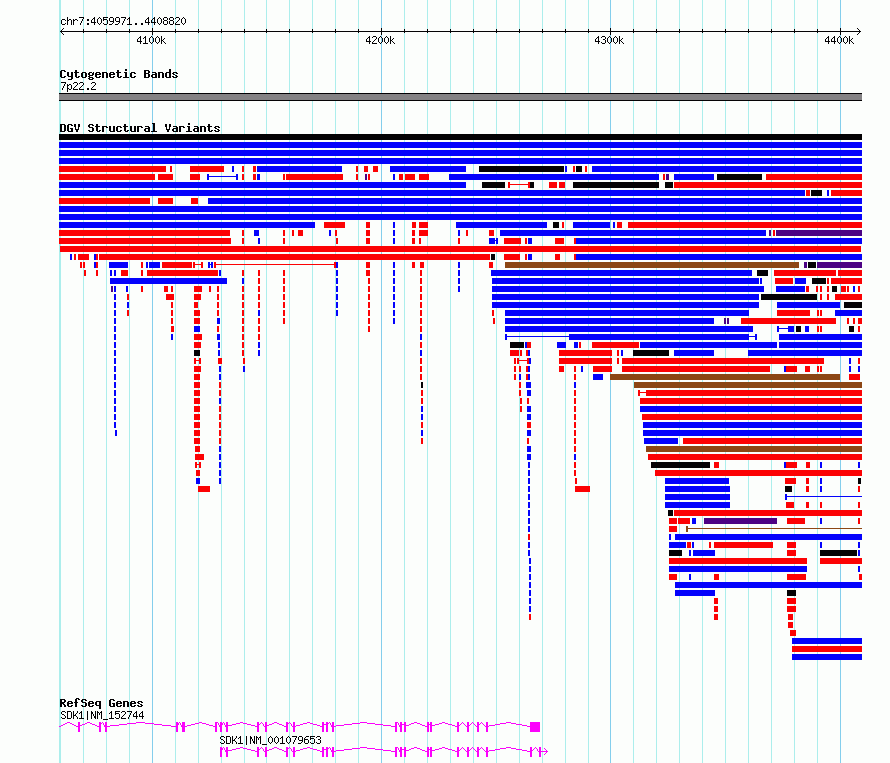Click the gray 7p22.2 cytogenetic band bar

pos(460,97)
